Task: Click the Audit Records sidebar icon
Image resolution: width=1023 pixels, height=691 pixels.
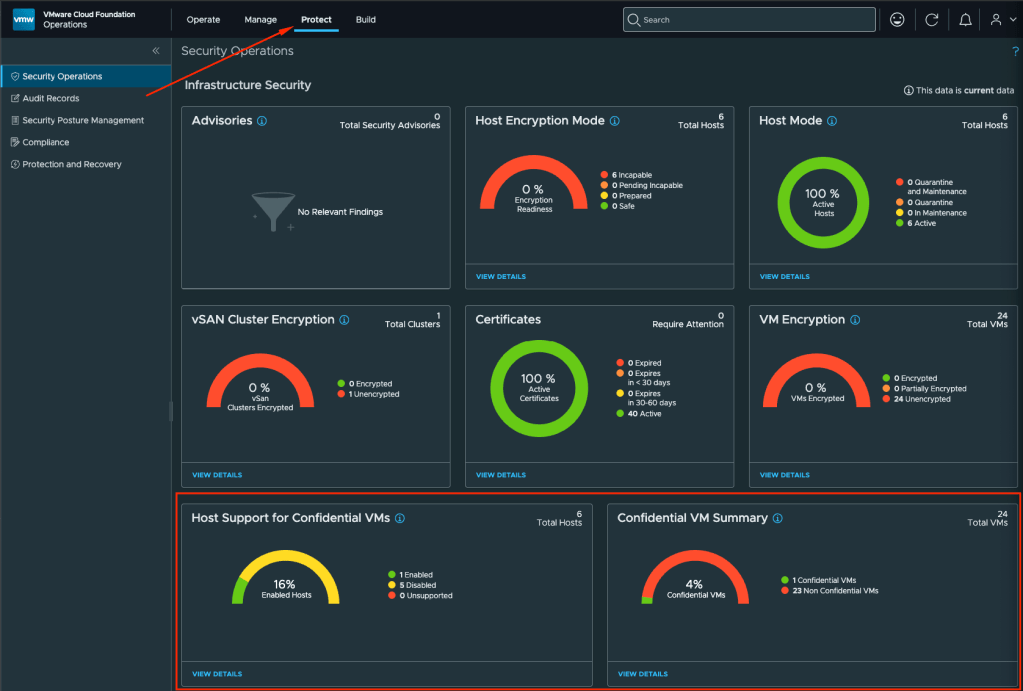Action: click(15, 99)
